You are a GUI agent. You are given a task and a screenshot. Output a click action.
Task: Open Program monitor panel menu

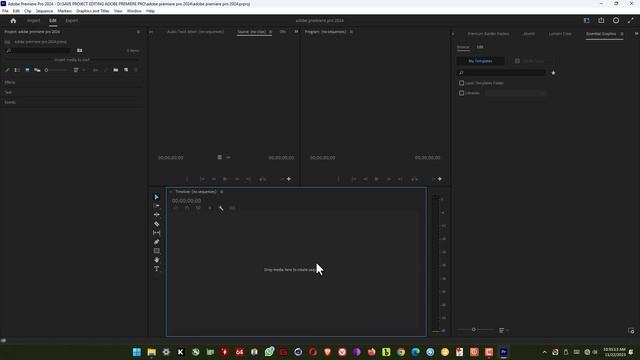pos(351,32)
